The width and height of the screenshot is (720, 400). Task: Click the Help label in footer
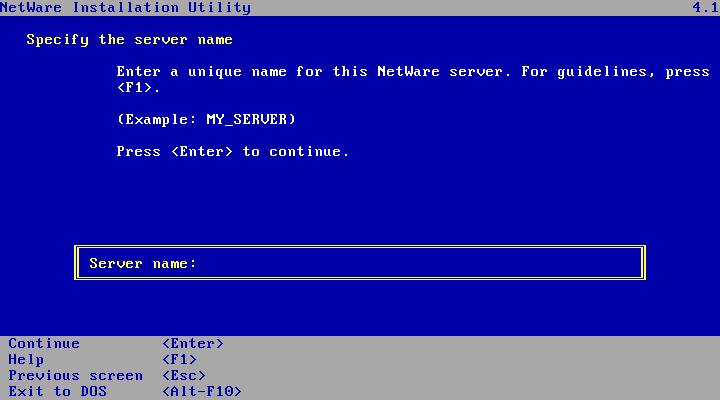pos(26,360)
